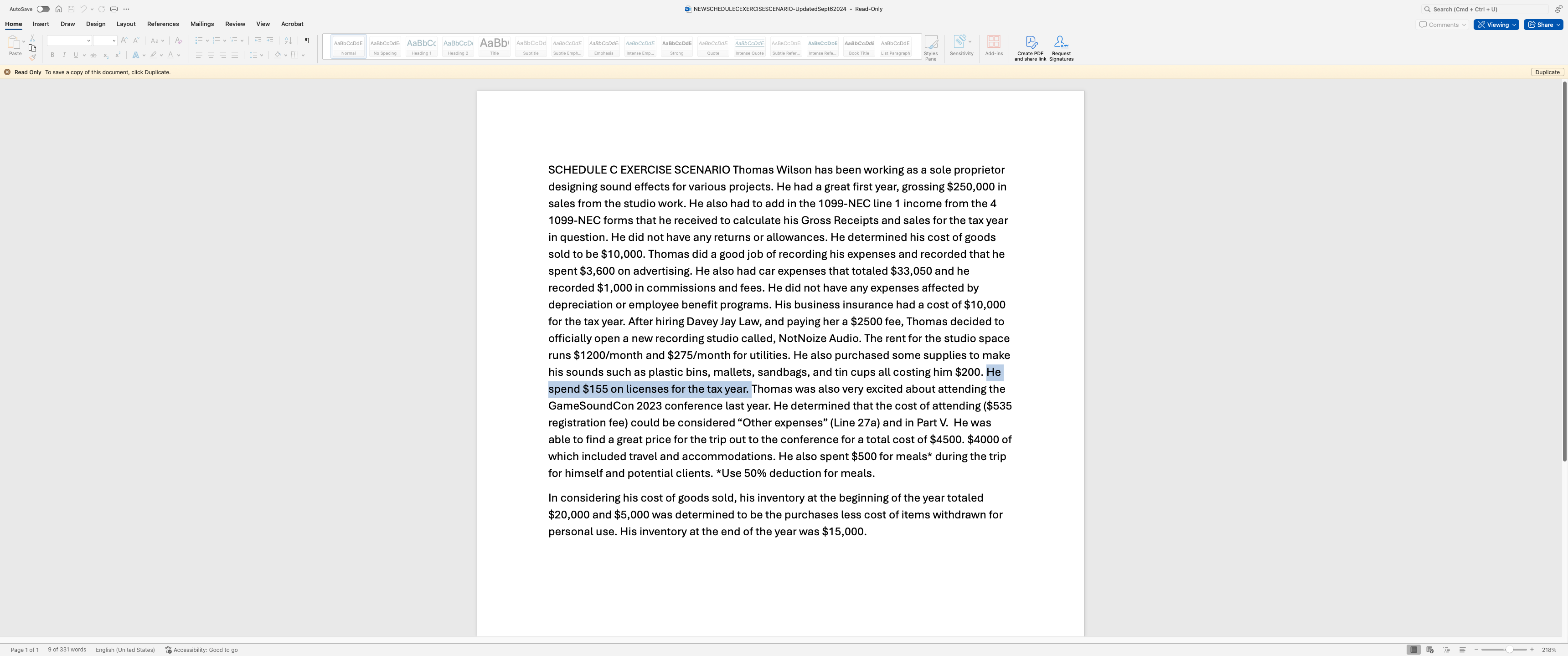Click the Request Signatures icon

click(x=1061, y=48)
